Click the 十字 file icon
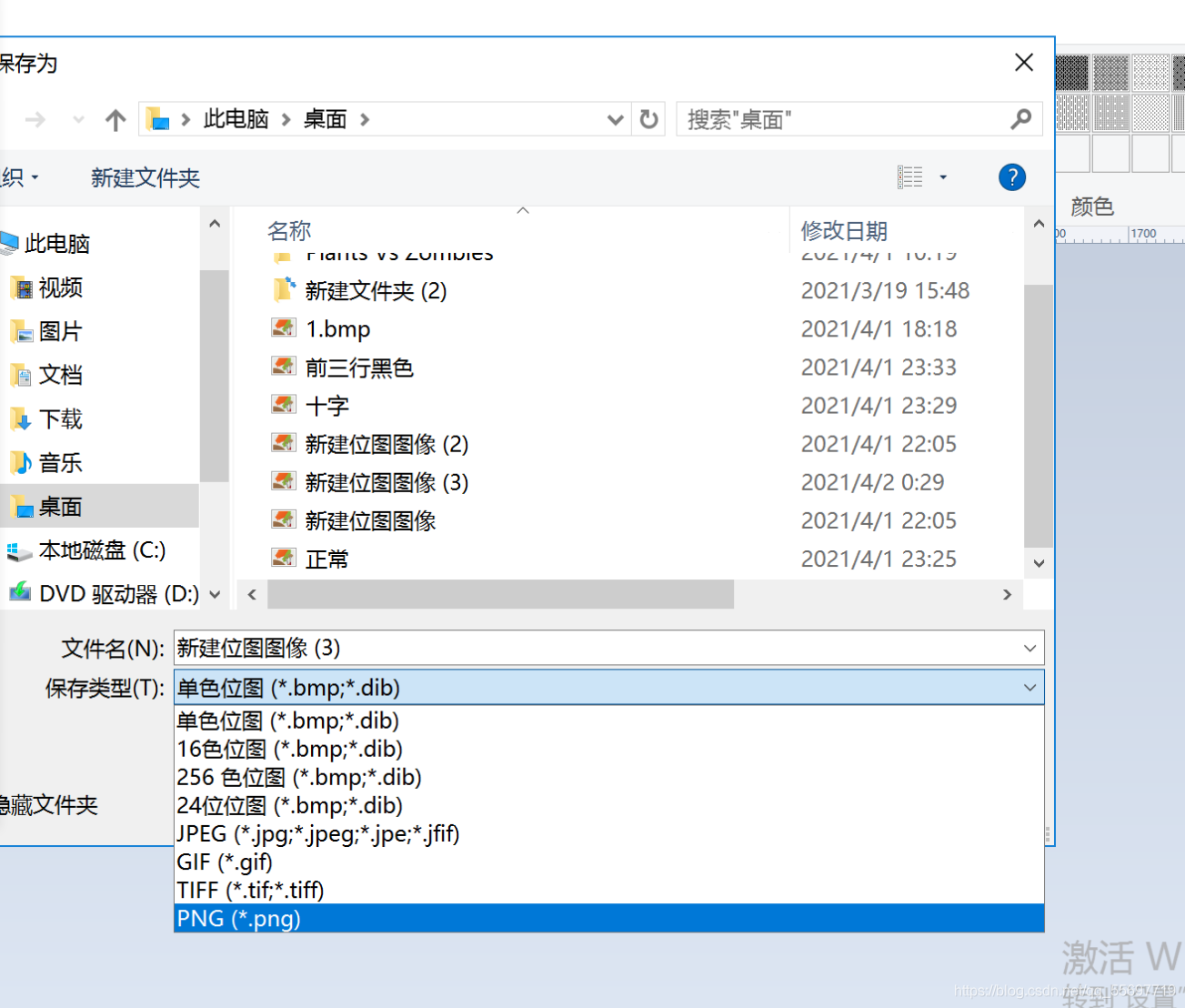 284,404
